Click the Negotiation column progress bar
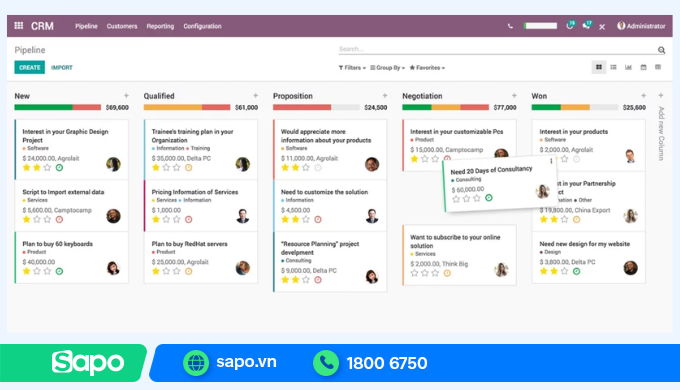 click(445, 107)
